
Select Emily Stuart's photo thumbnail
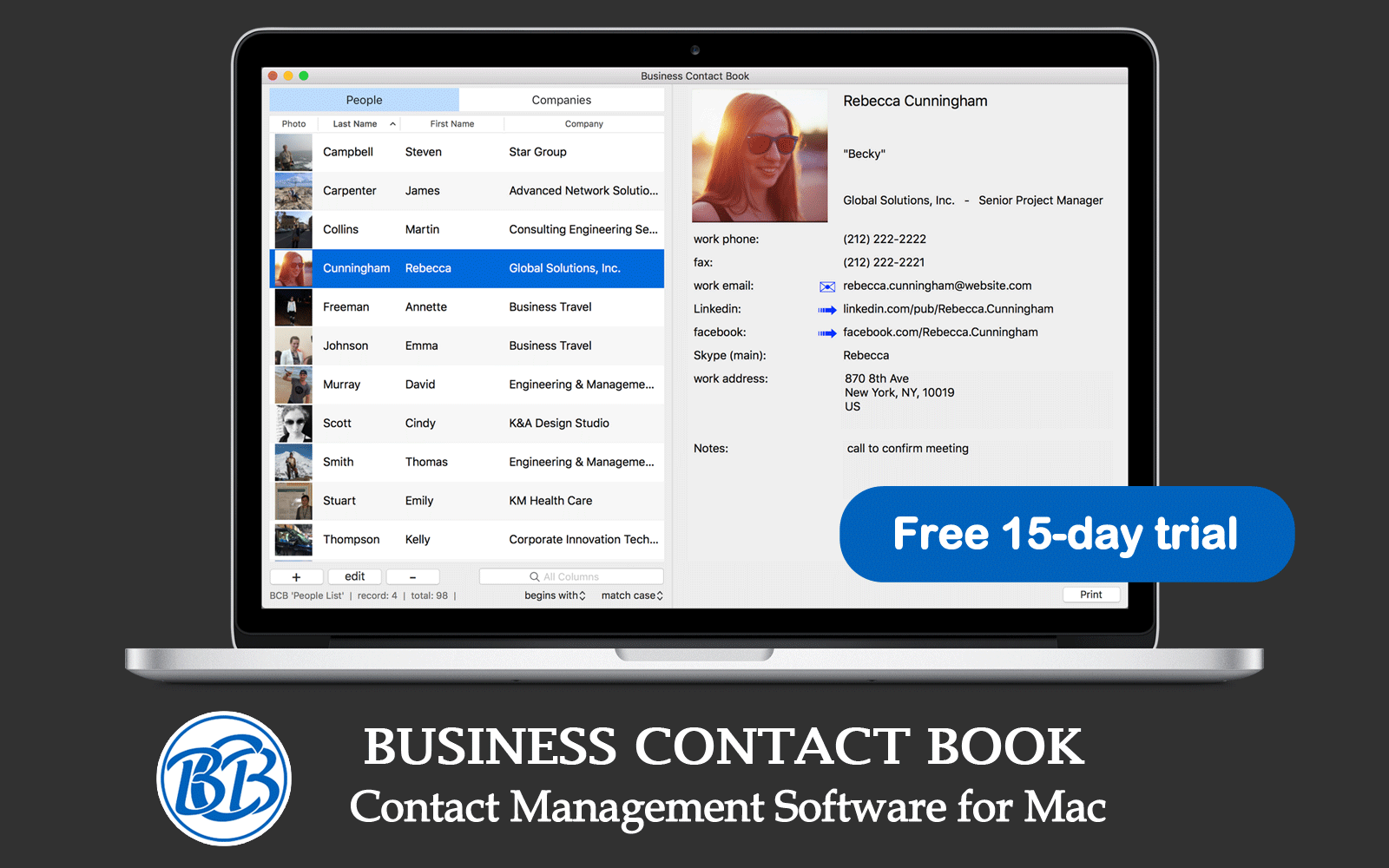coord(293,501)
